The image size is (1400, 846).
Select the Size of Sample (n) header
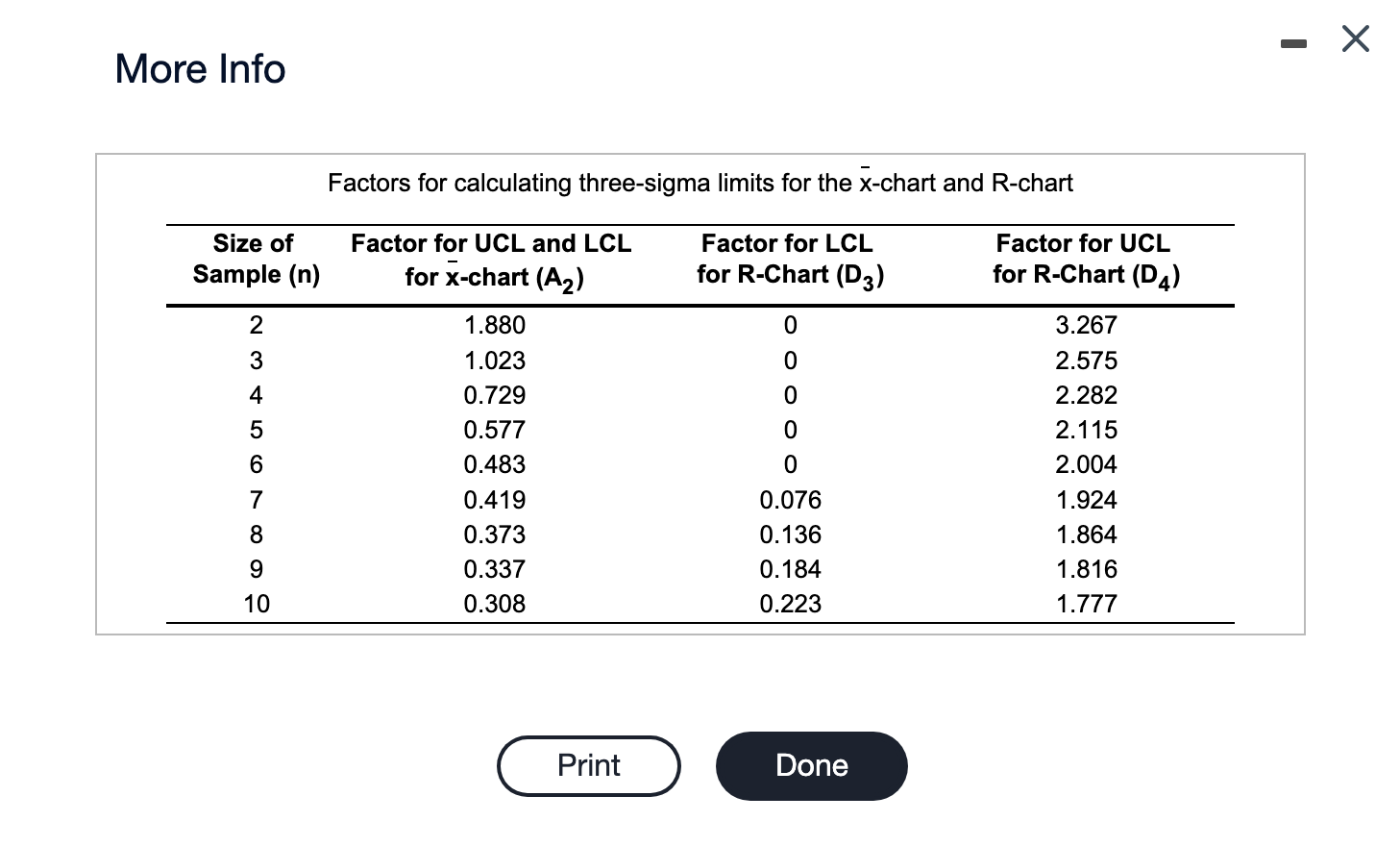coord(256,259)
